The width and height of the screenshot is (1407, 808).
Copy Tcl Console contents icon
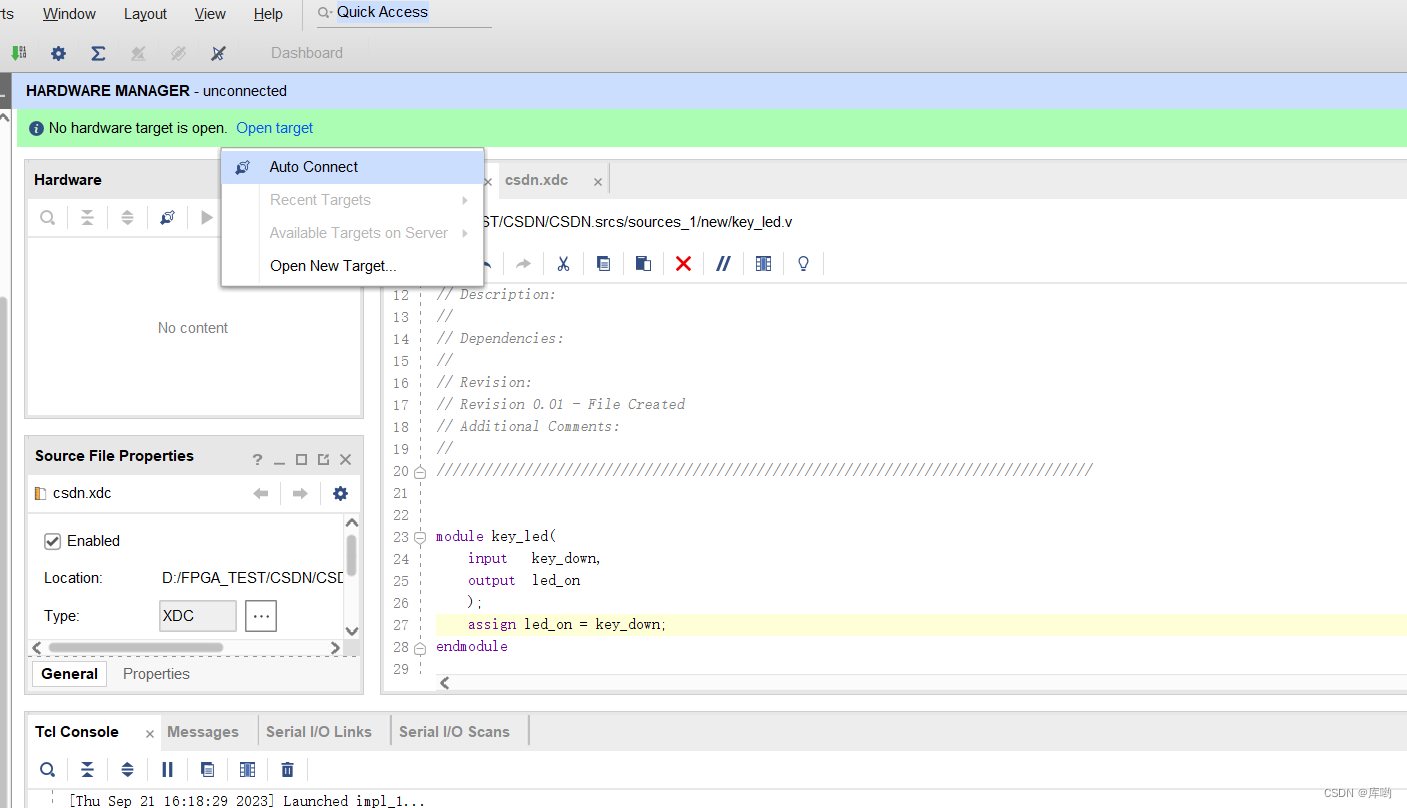207,769
